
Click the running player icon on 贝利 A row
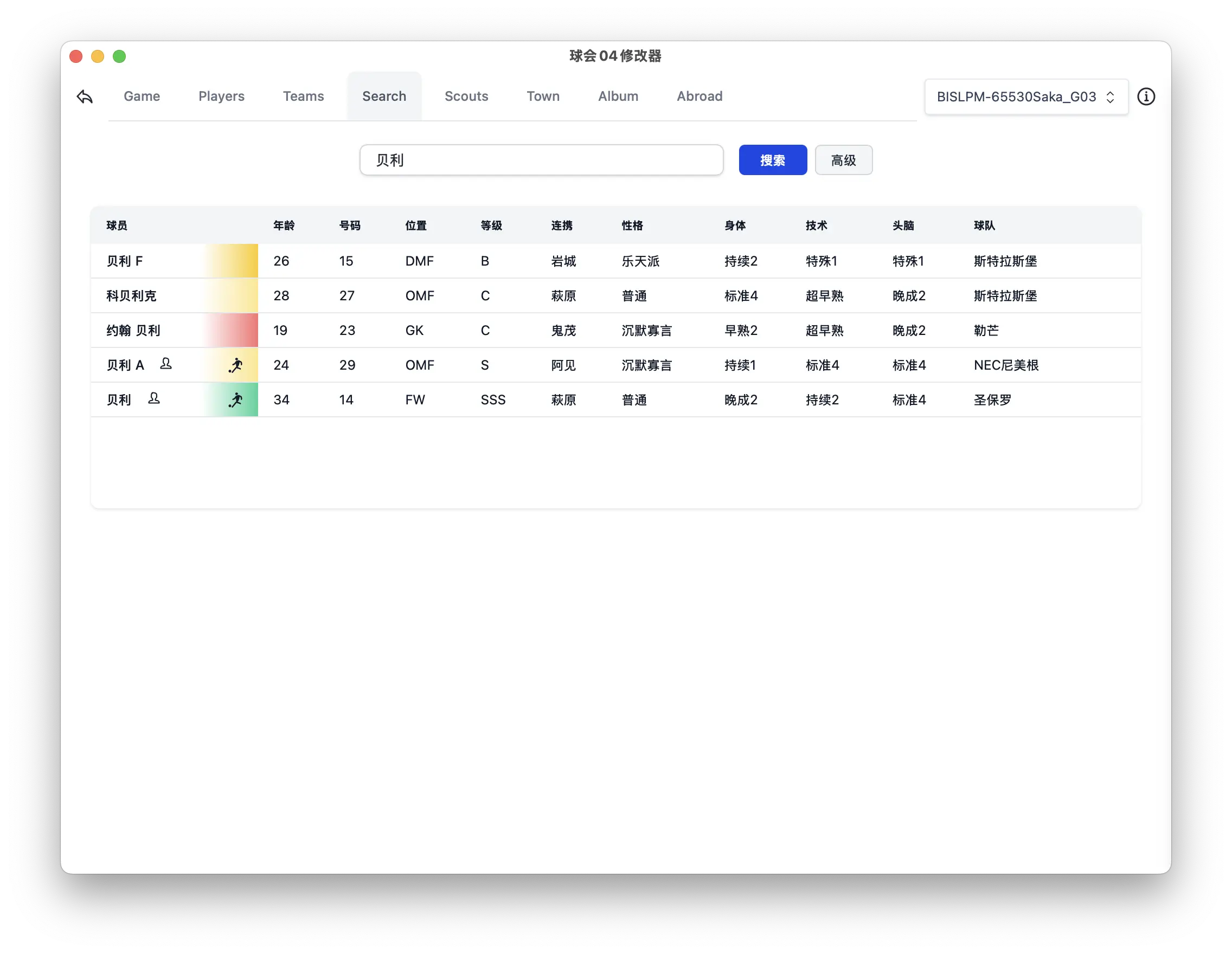point(236,365)
